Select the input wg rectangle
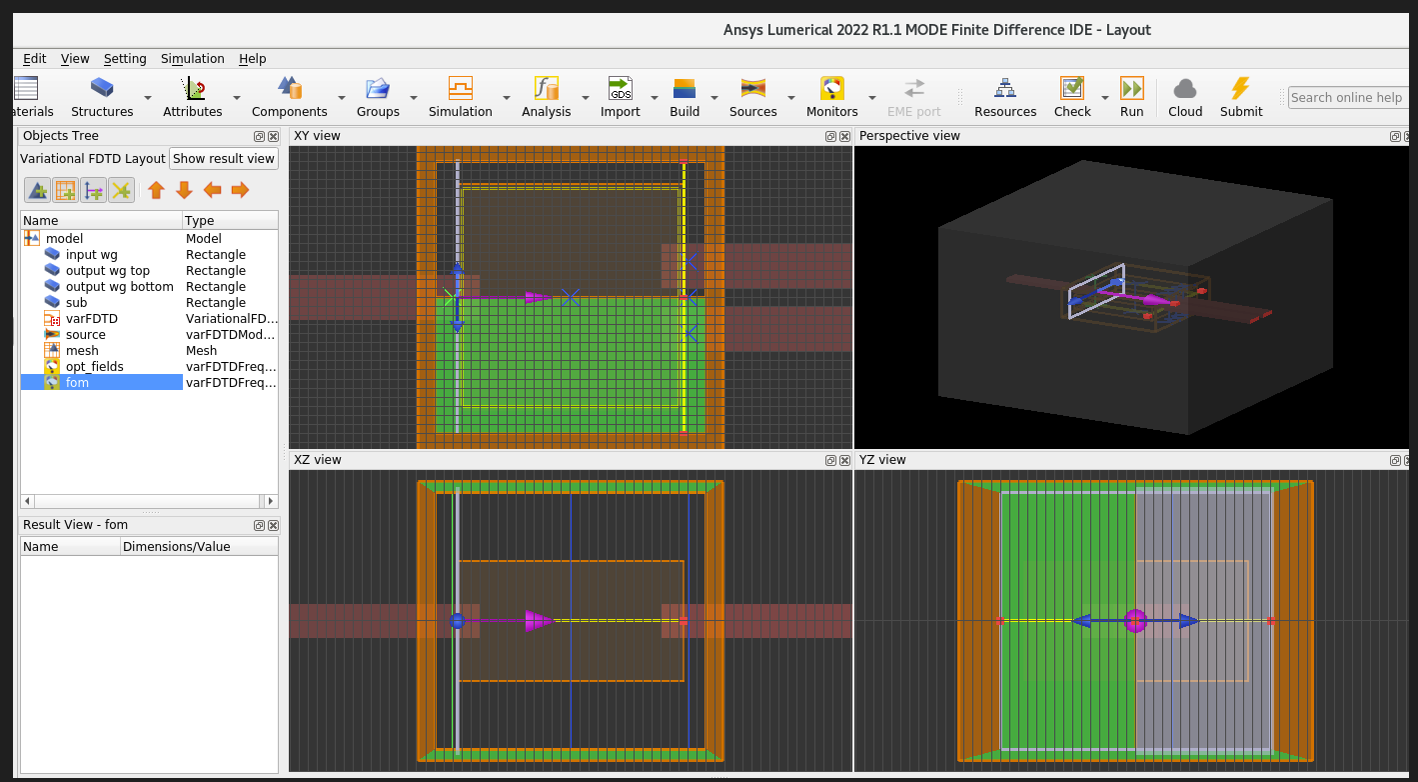This screenshot has width=1418, height=782. coord(91,254)
